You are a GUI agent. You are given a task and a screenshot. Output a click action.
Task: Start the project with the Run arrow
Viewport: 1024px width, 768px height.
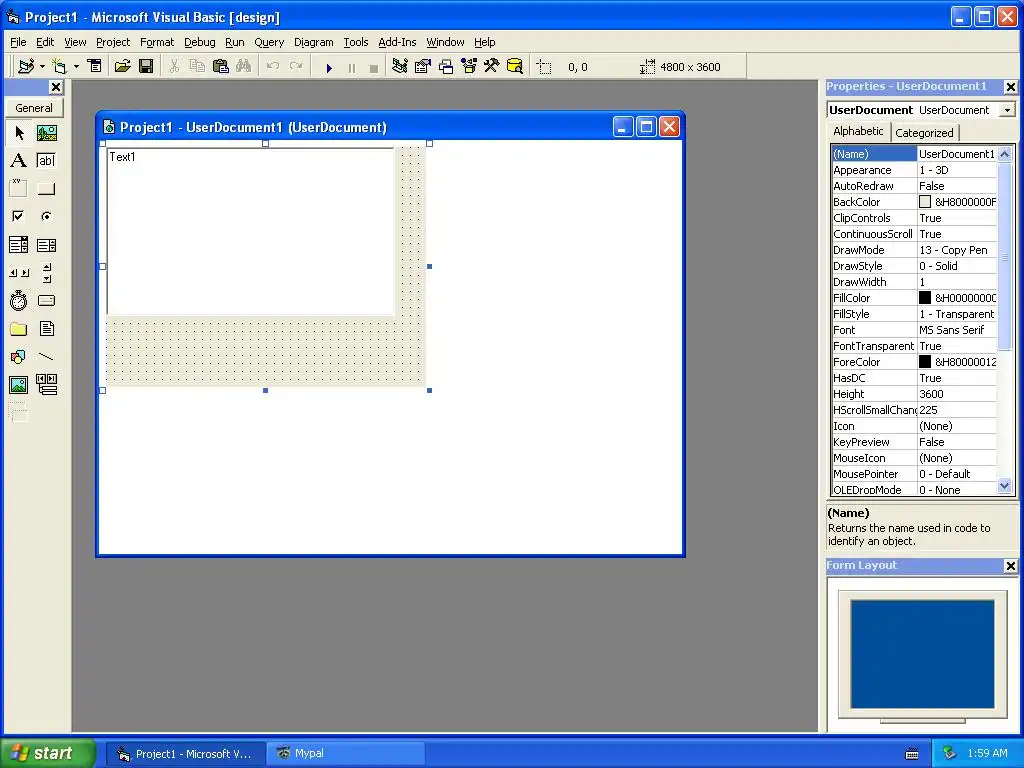(329, 67)
